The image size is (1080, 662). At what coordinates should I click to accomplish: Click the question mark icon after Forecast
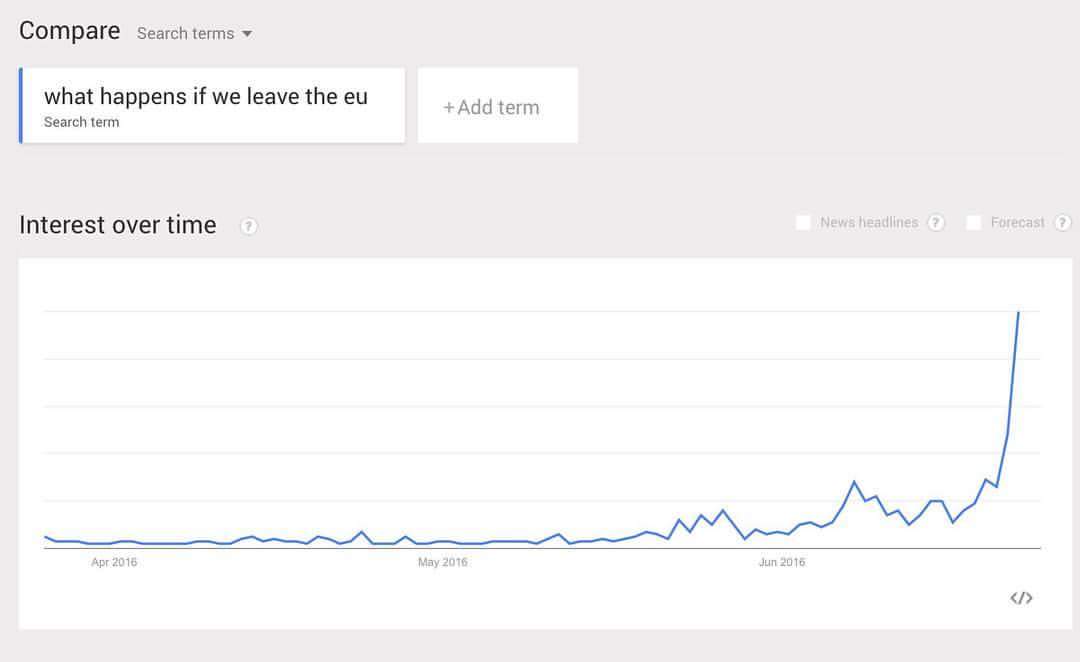point(1063,223)
